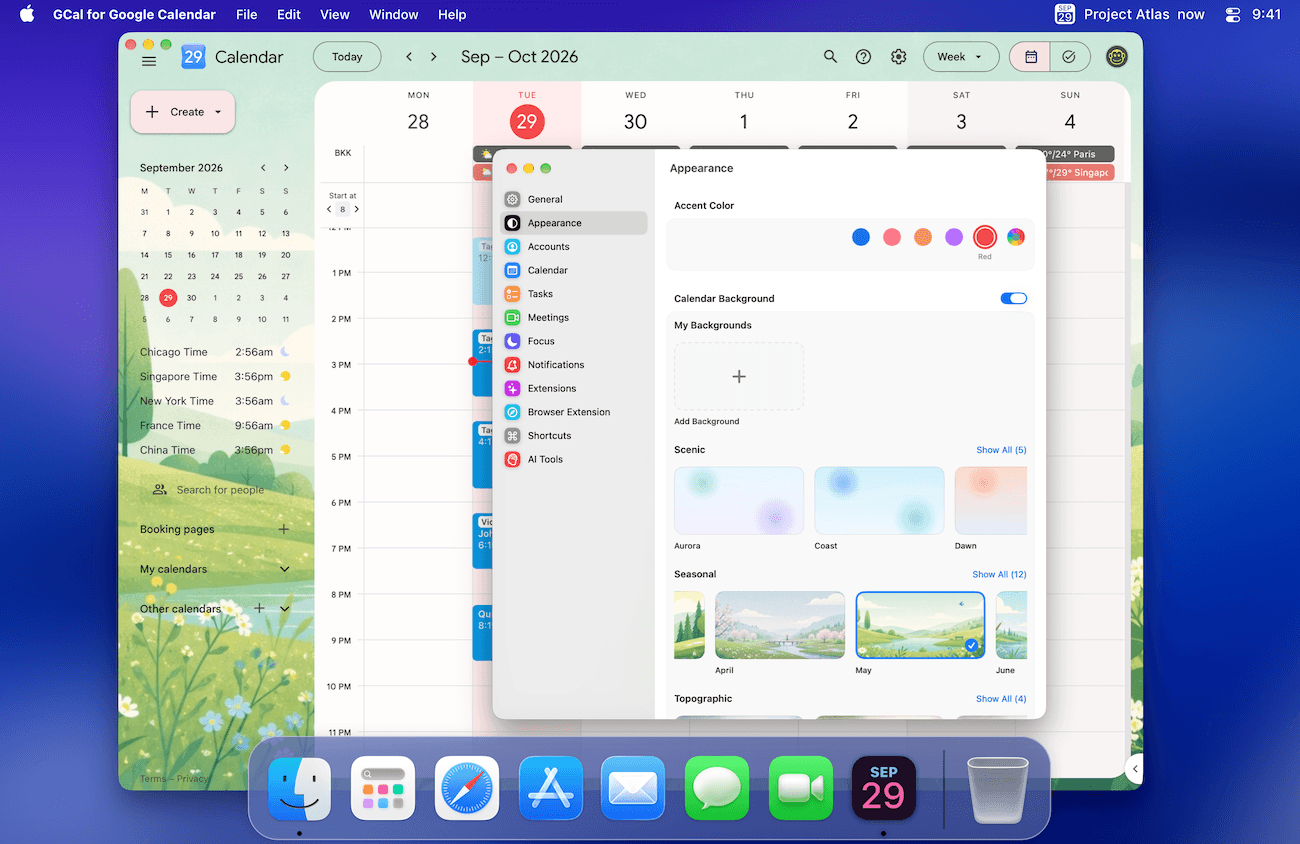1300x844 pixels.
Task: Show next month in mini calendar
Action: point(286,168)
